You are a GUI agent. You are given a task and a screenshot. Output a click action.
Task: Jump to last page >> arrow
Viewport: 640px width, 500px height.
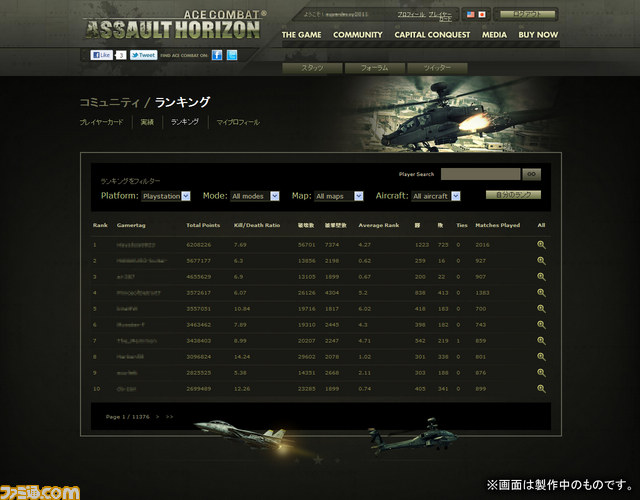pos(169,417)
